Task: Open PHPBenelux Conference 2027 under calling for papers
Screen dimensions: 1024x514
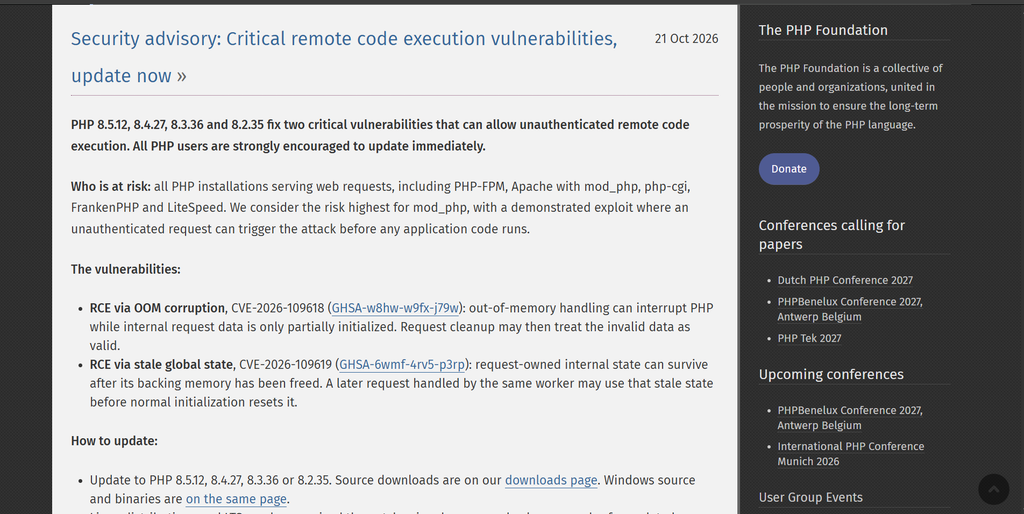Action: coord(850,310)
